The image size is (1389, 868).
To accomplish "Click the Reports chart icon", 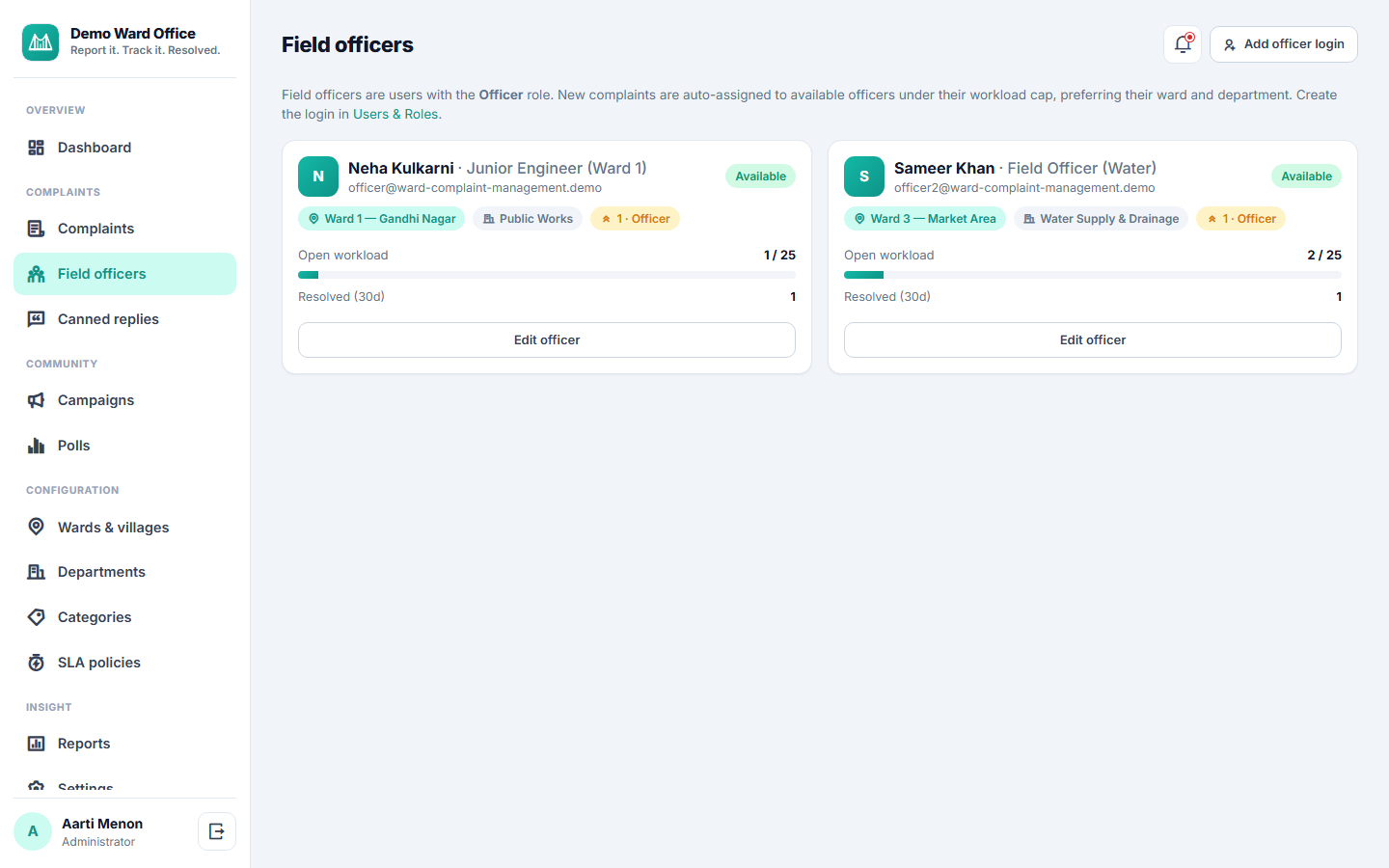I will coord(37,744).
